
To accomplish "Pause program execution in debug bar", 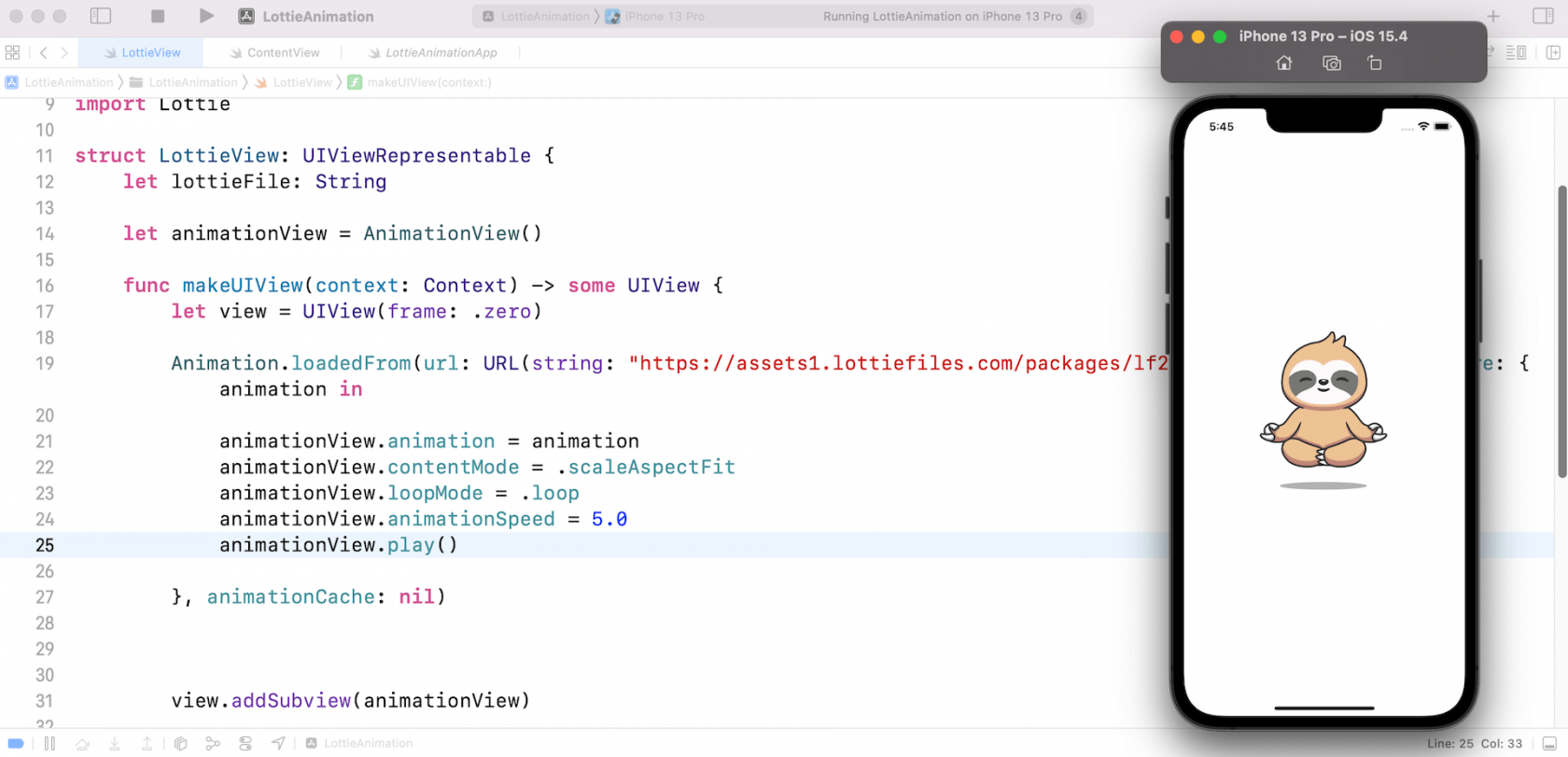I will coord(49,743).
